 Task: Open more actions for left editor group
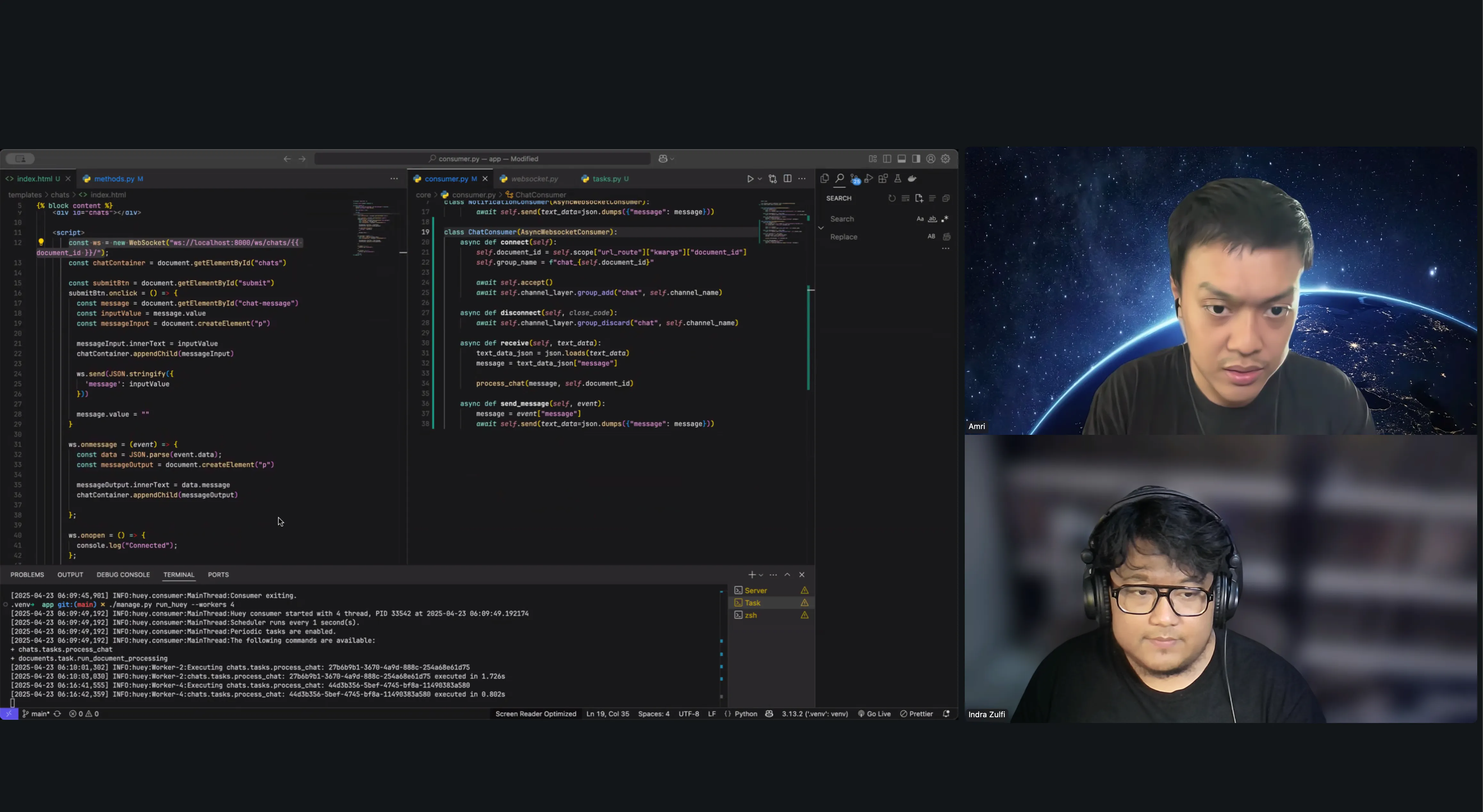(x=394, y=179)
